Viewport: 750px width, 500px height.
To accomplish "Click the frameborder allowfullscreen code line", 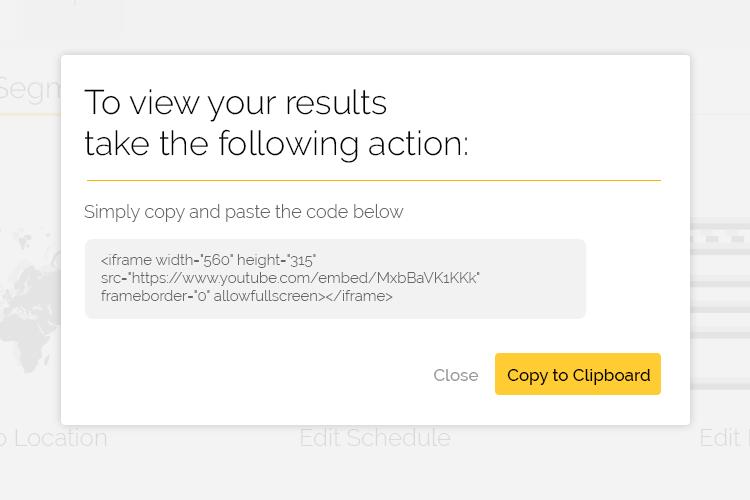I will (246, 296).
